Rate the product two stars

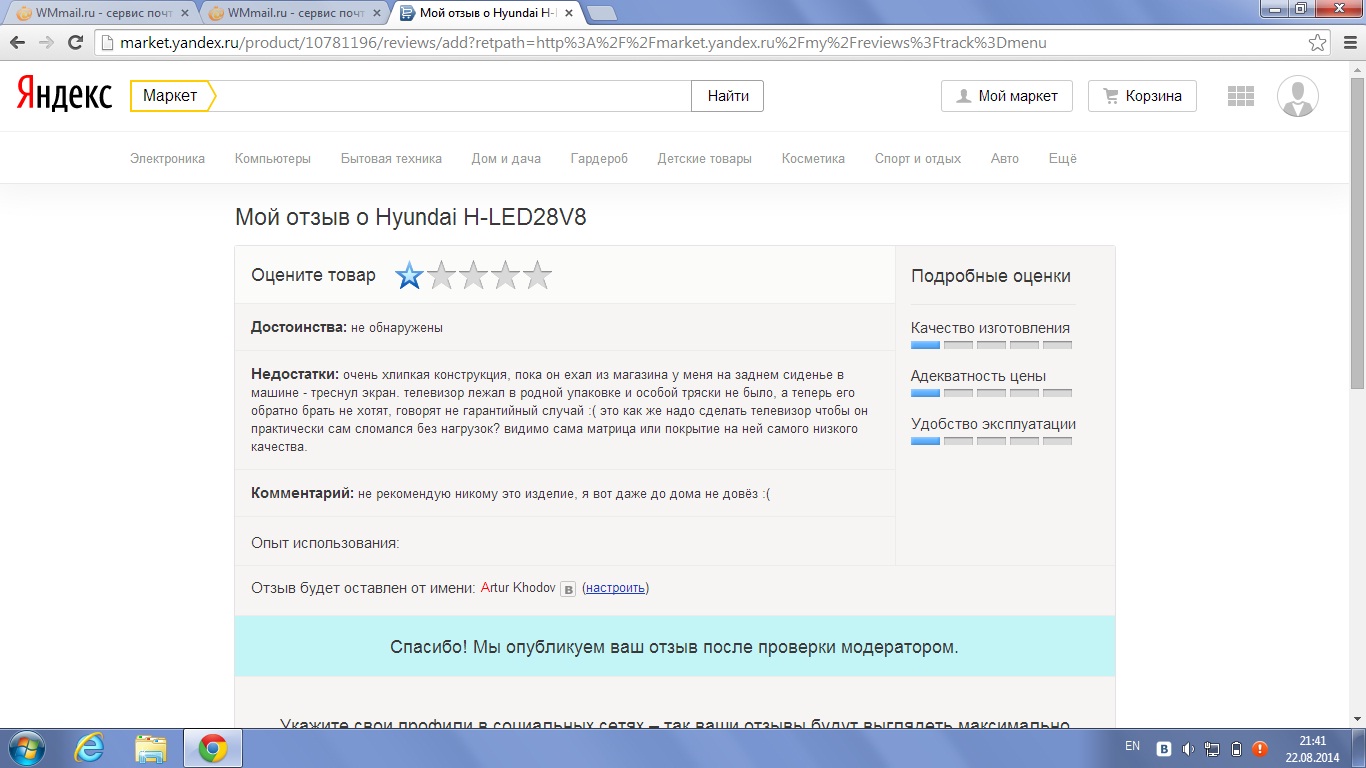441,275
